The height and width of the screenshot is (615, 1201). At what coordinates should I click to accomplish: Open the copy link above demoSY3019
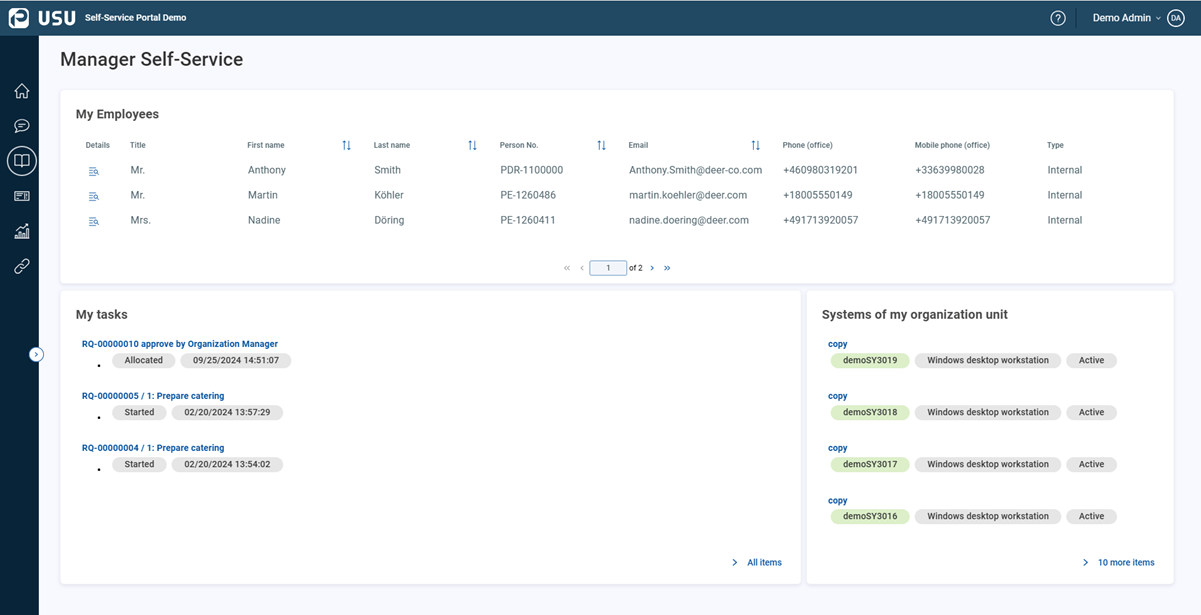pos(838,344)
